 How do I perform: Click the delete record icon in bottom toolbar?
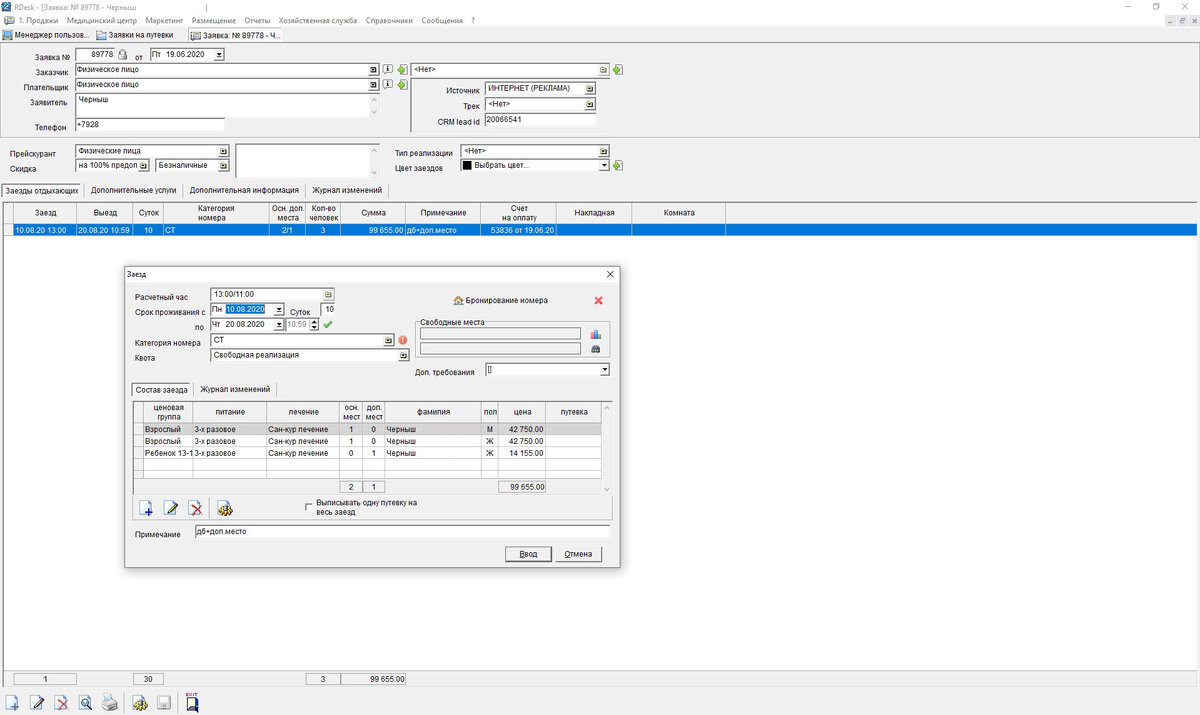[62, 703]
